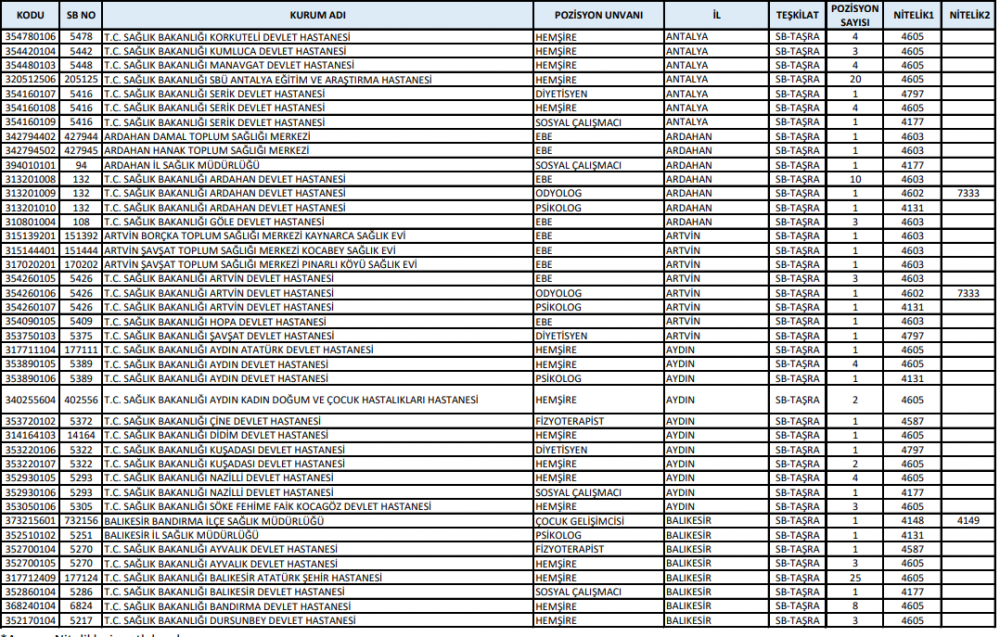Image resolution: width=1000 pixels, height=637 pixels.
Task: Click PSİKOLOG in the 354260107 row
Action: [598, 307]
